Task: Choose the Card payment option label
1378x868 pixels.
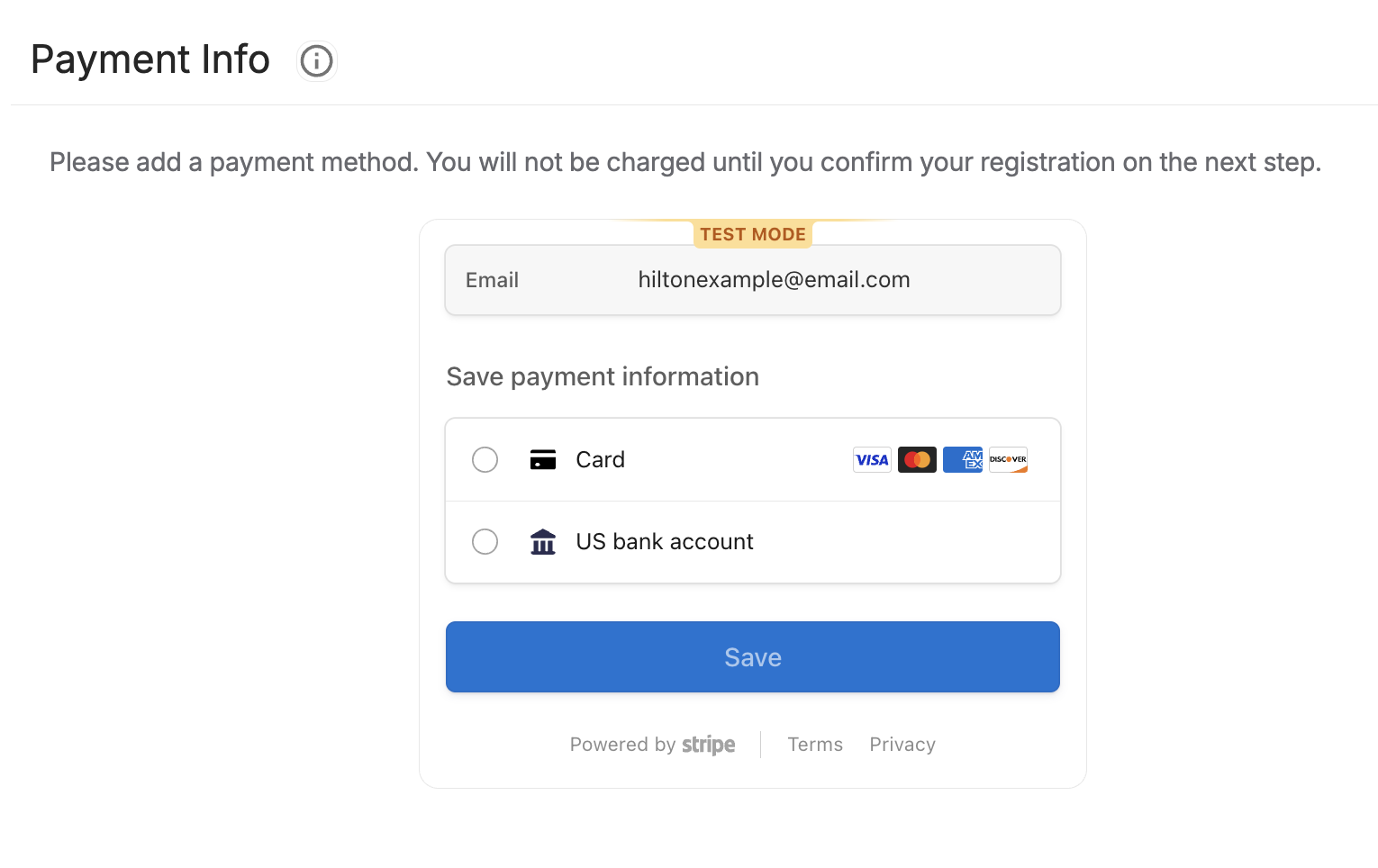Action: 600,460
